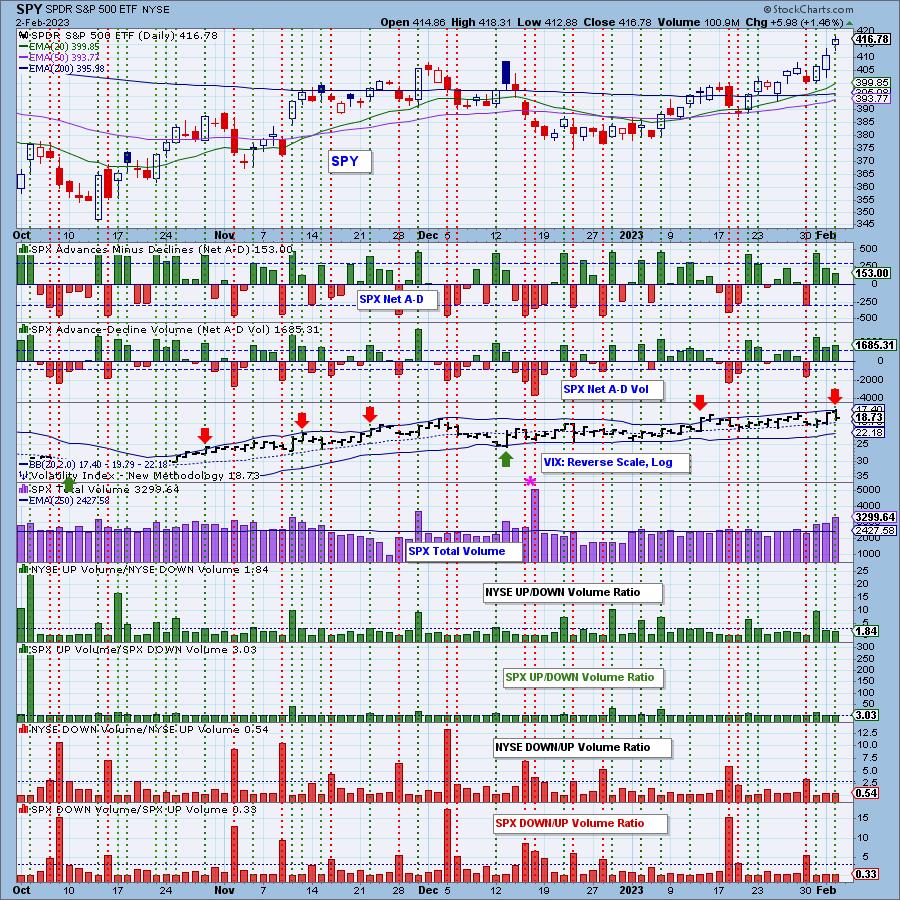
Task: Click the "NYSE DOWN/UP Volume Ratio" annotation box
Action: tap(582, 747)
